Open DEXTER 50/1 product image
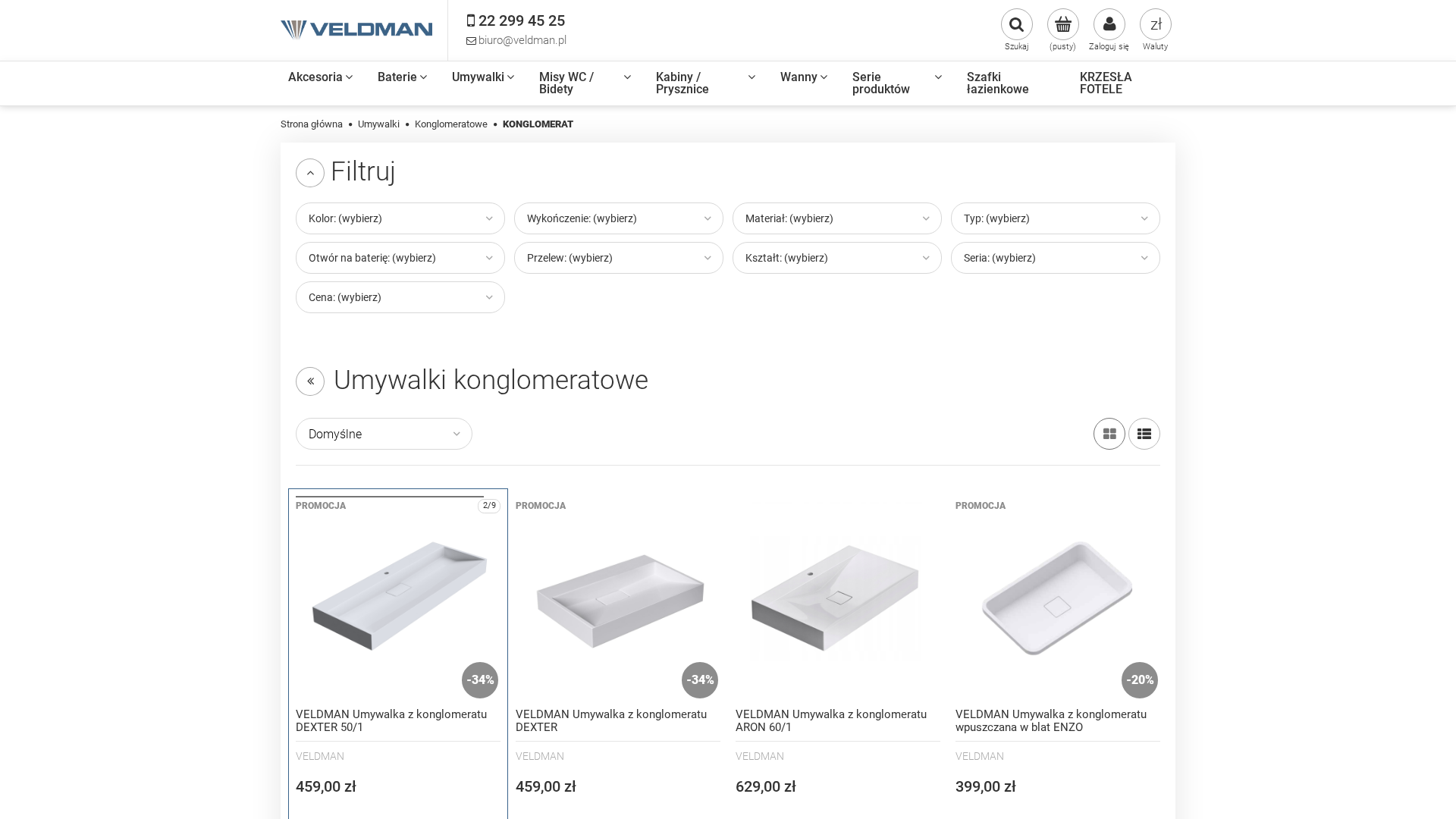Screen dimensions: 1456x819 398,596
